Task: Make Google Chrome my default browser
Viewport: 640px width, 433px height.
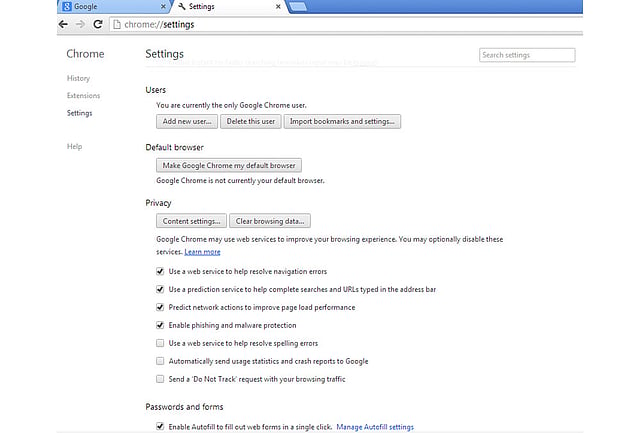Action: [229, 165]
